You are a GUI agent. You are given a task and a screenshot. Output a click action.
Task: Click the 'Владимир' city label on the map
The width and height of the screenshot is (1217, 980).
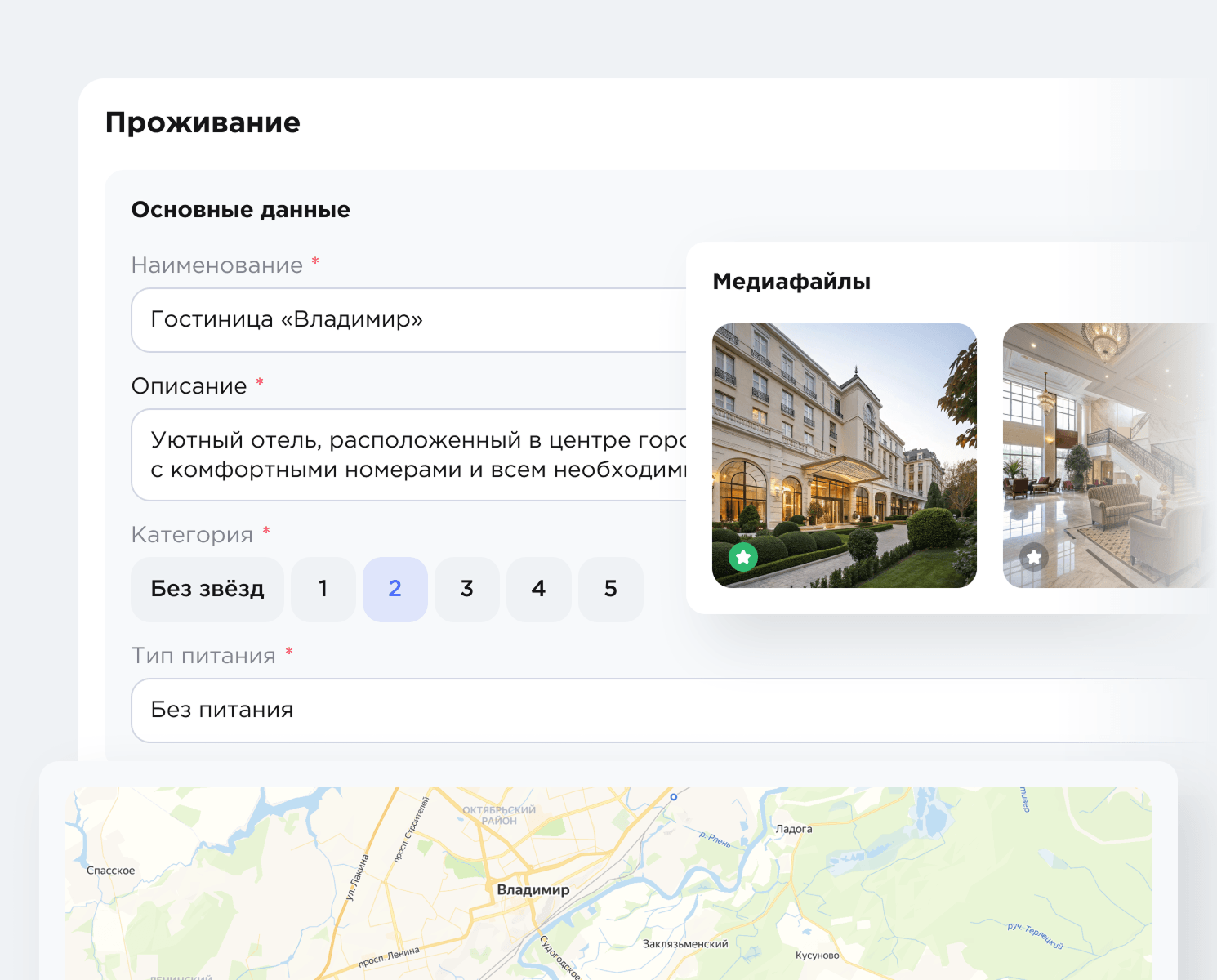point(533,890)
